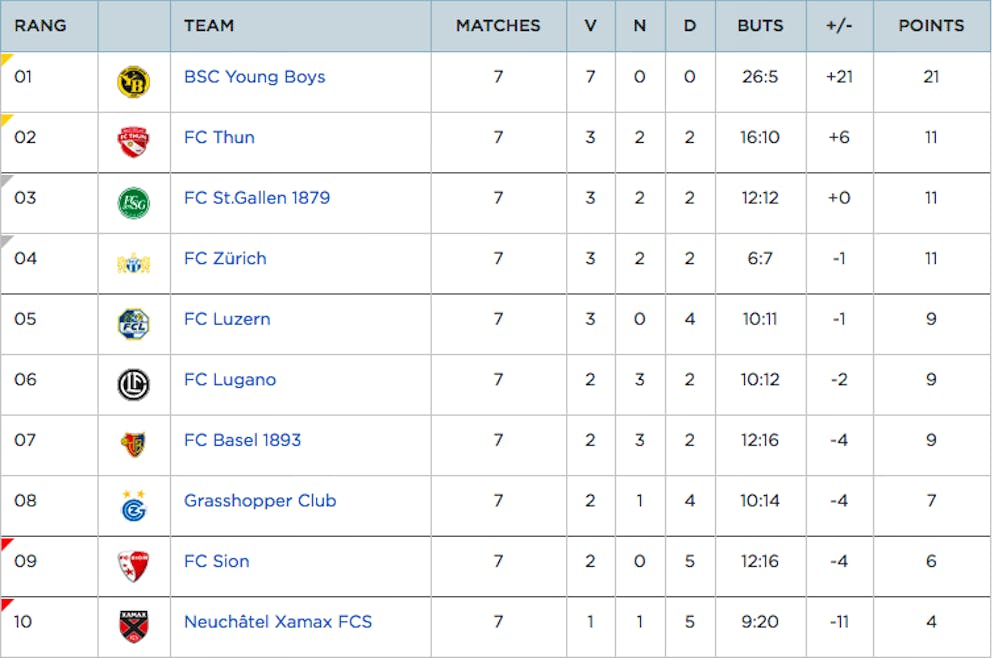Click the MATCHES column header
This screenshot has height=658, width=994.
pyautogui.click(x=498, y=26)
